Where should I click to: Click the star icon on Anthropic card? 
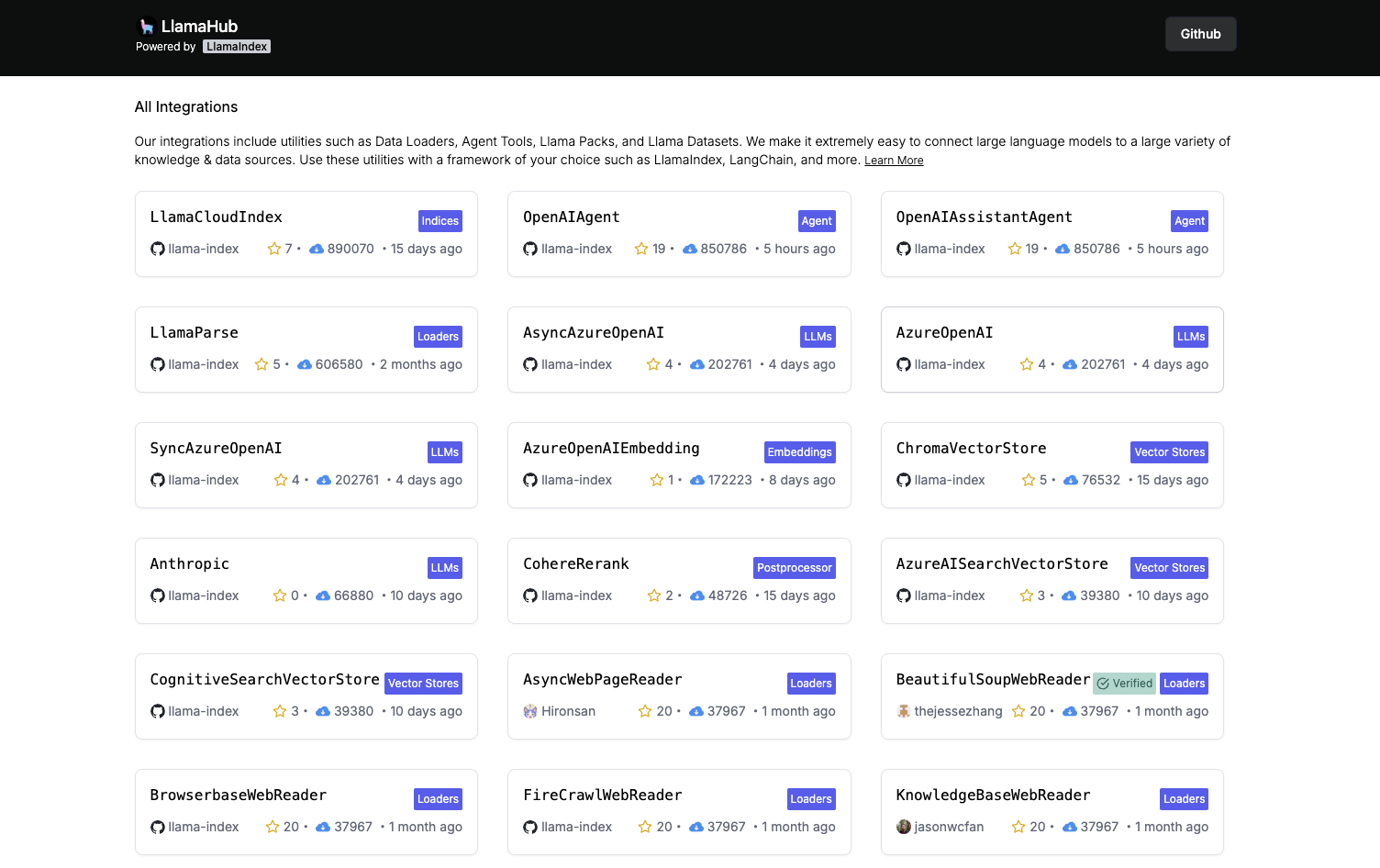click(x=280, y=595)
